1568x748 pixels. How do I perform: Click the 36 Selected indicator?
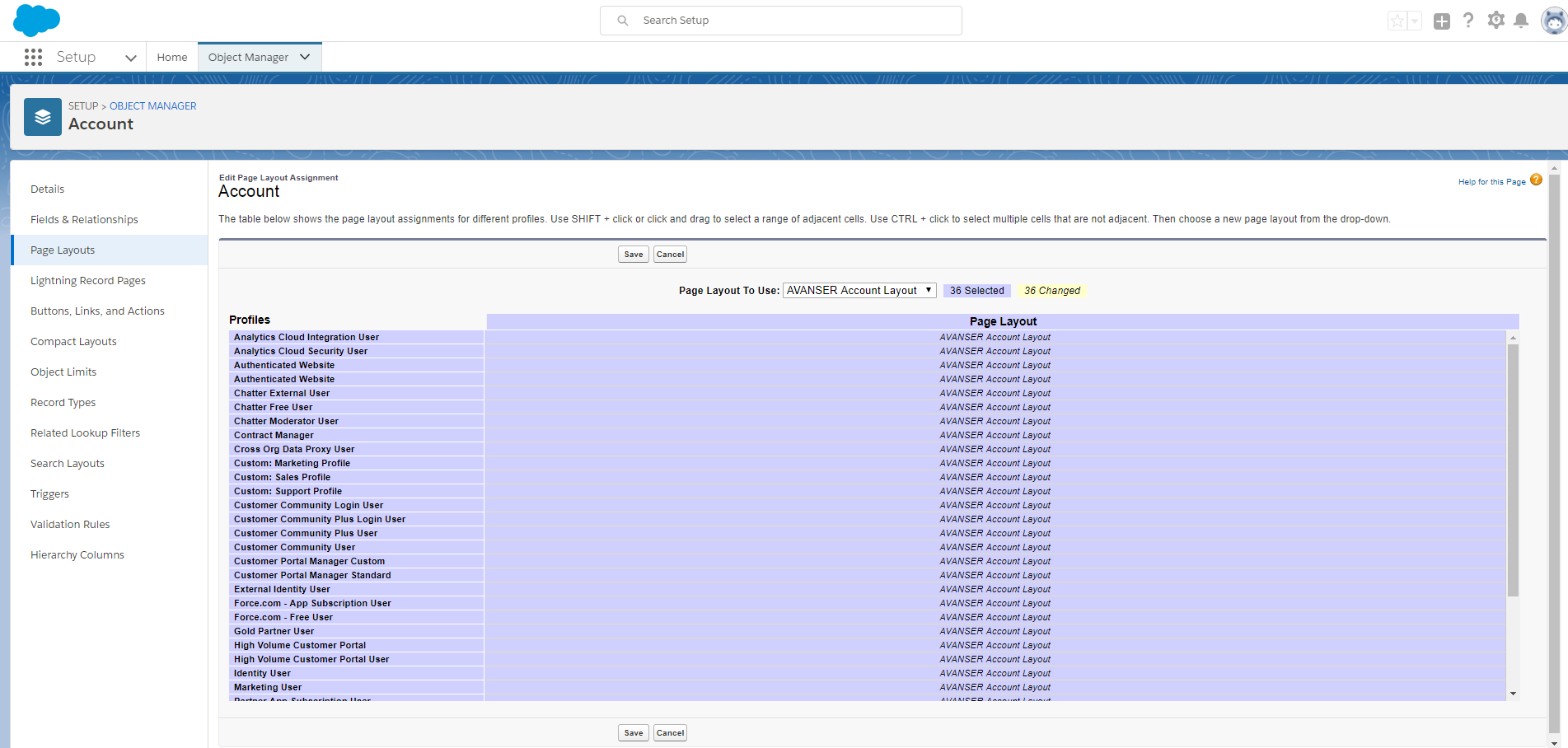point(976,291)
